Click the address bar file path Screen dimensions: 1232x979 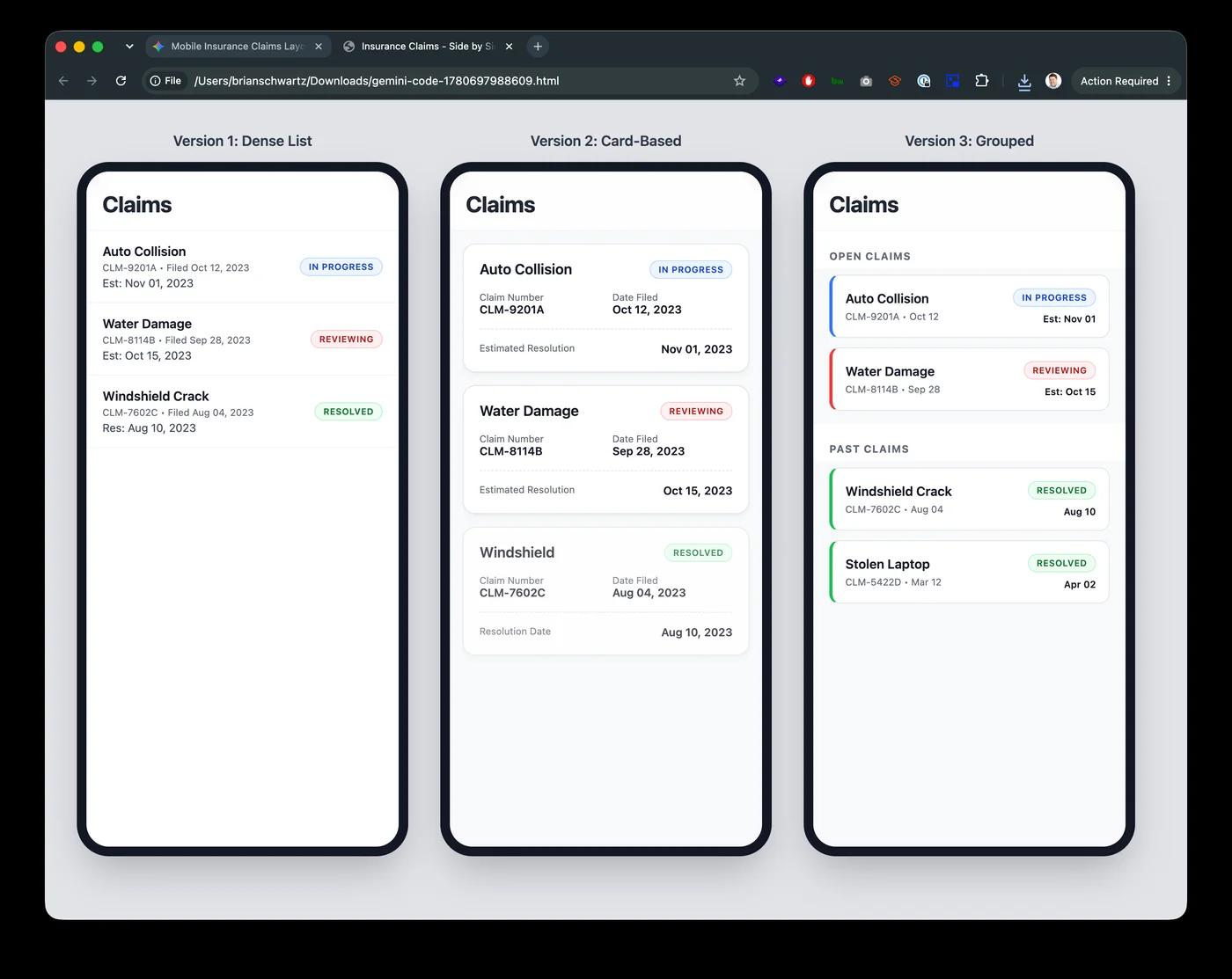pyautogui.click(x=377, y=81)
